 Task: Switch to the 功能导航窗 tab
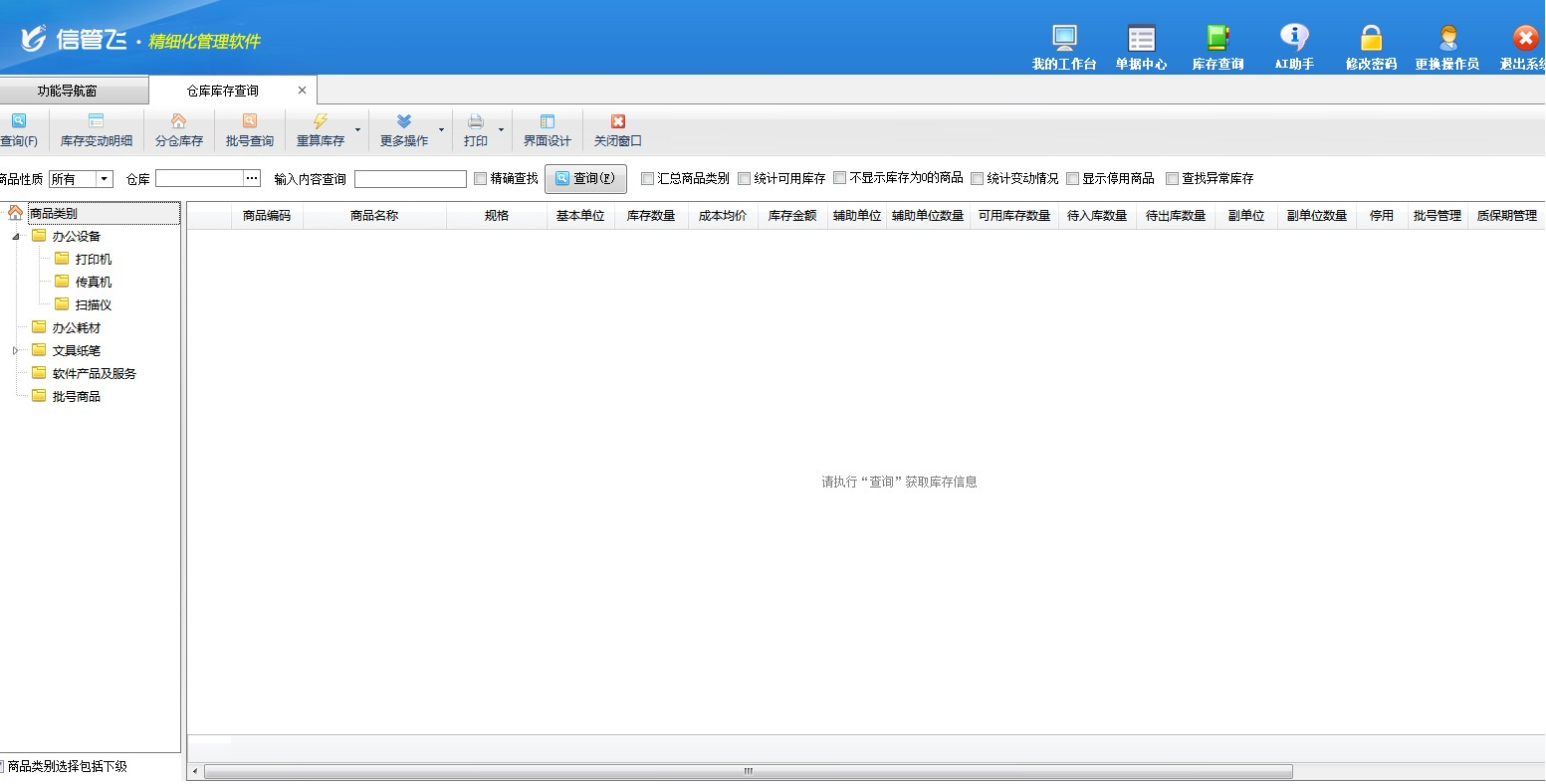pyautogui.click(x=68, y=91)
